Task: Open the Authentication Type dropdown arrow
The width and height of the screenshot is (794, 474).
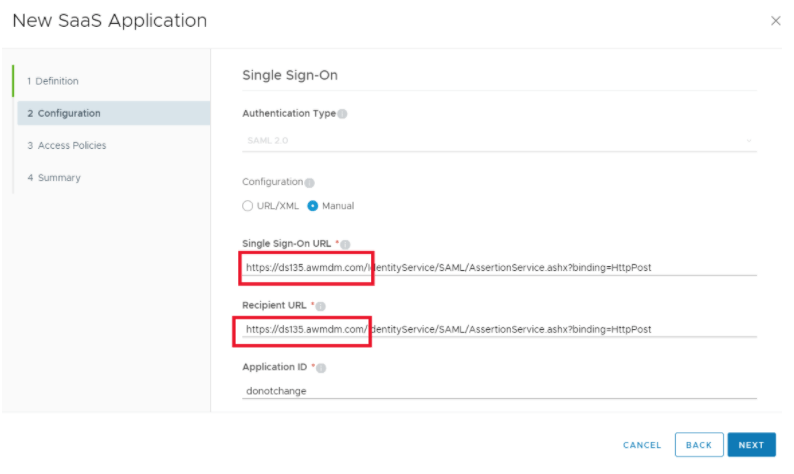Action: click(x=748, y=140)
